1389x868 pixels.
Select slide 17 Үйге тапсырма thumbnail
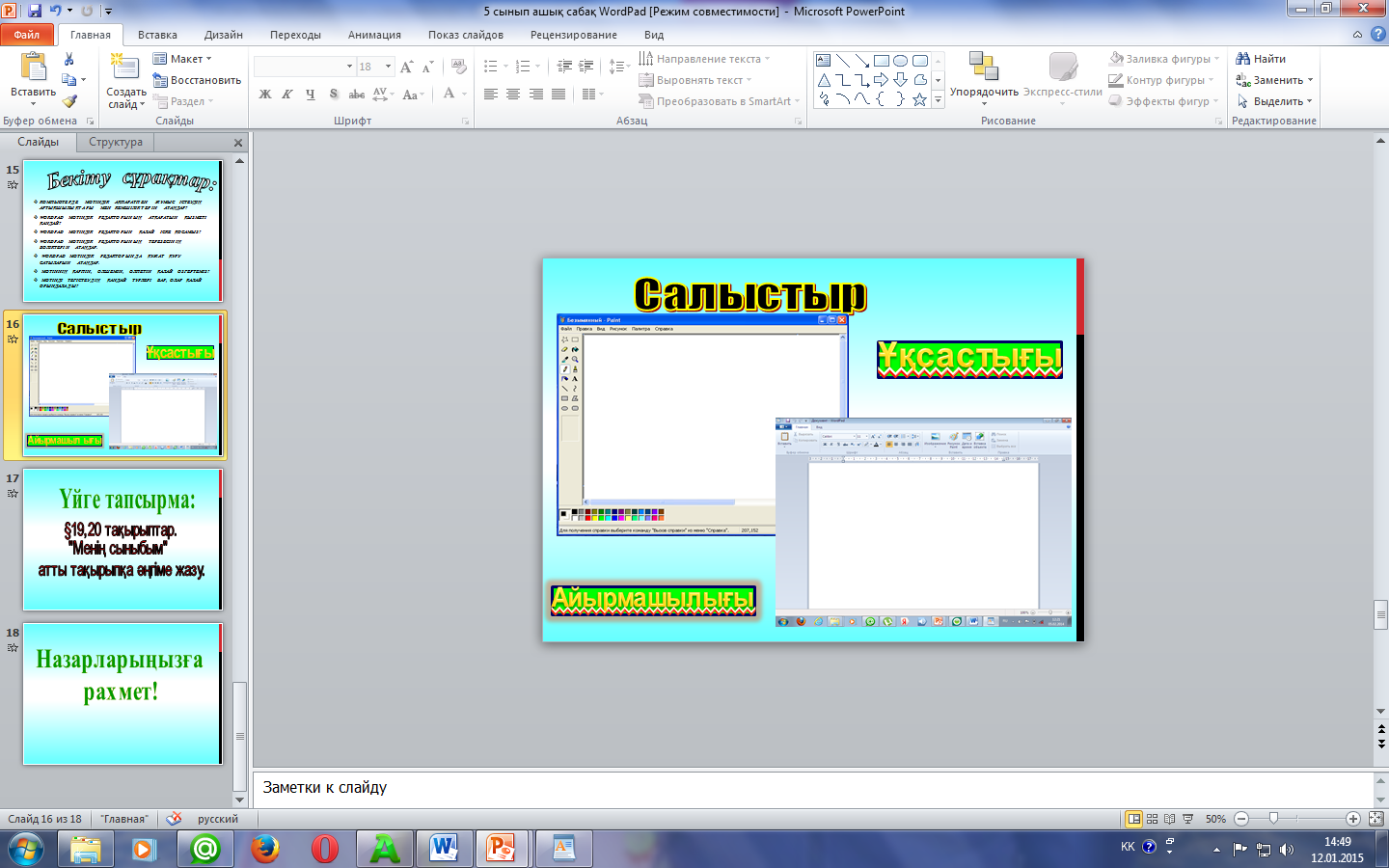(x=123, y=539)
